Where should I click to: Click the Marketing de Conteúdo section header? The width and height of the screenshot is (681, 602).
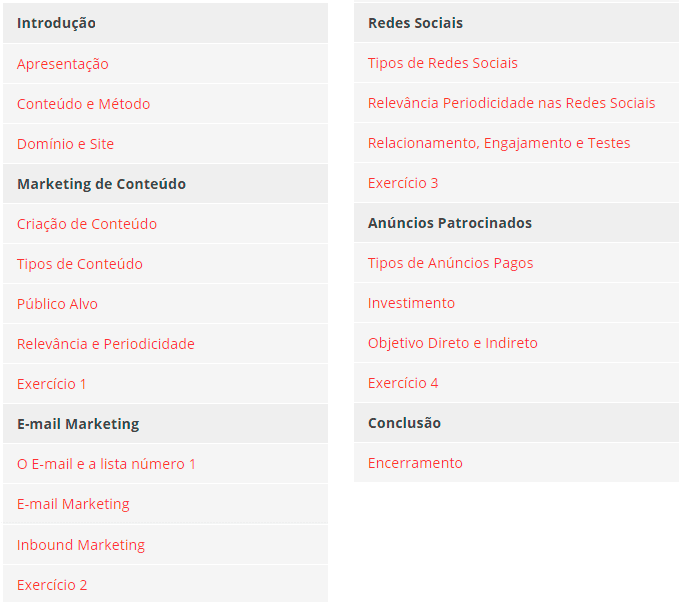click(101, 184)
